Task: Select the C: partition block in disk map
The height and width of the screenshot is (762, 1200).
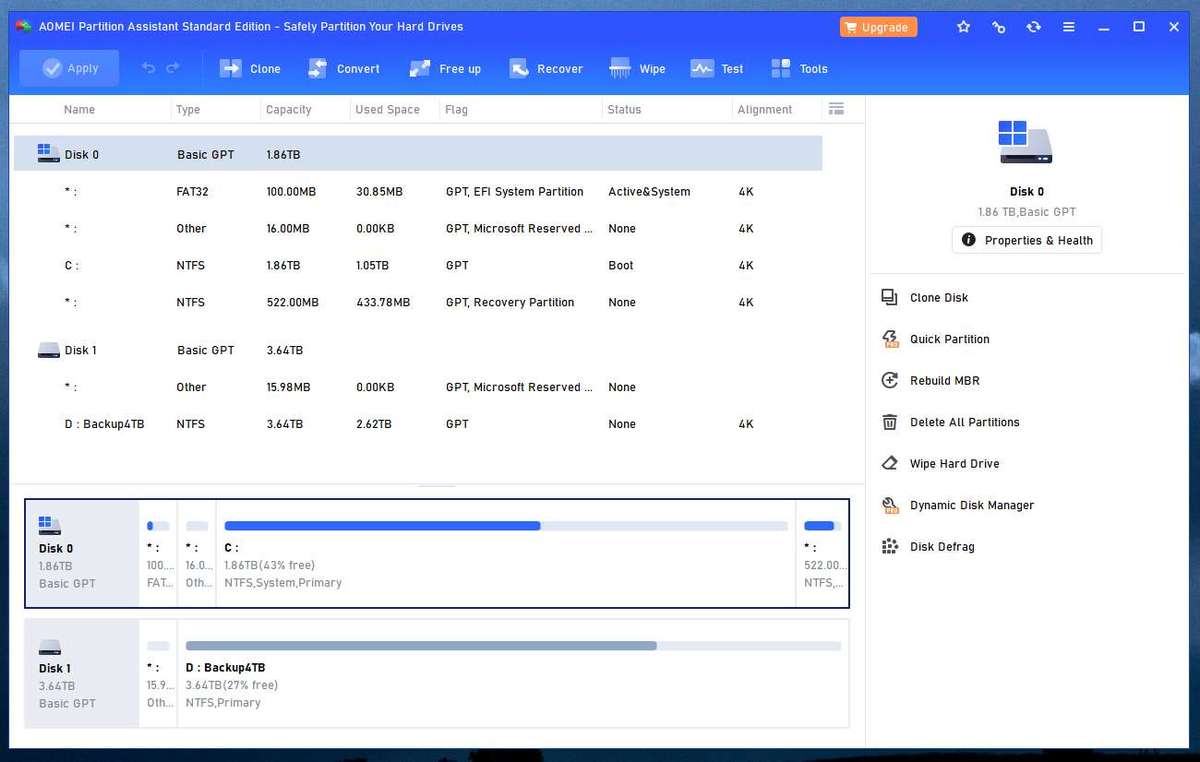Action: [x=506, y=553]
